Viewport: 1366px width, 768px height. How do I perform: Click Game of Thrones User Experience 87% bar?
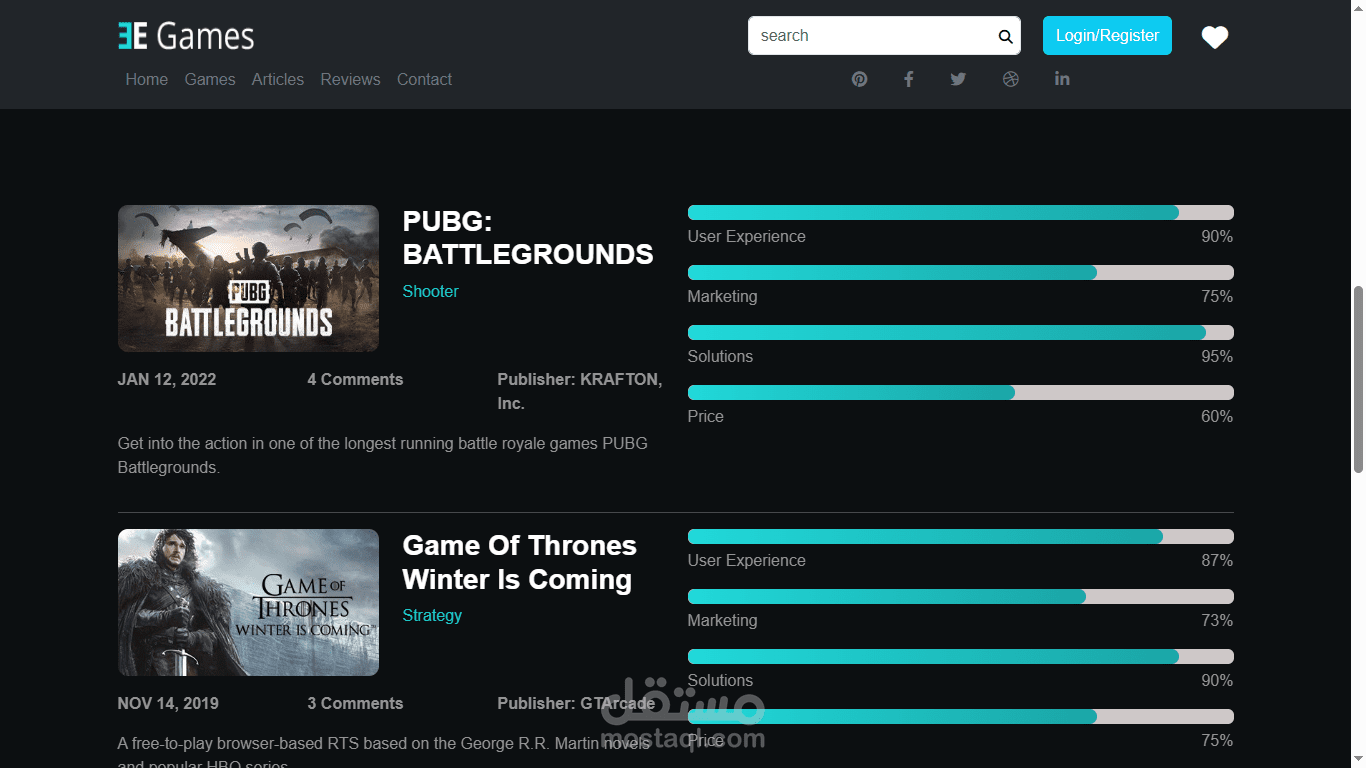(960, 536)
